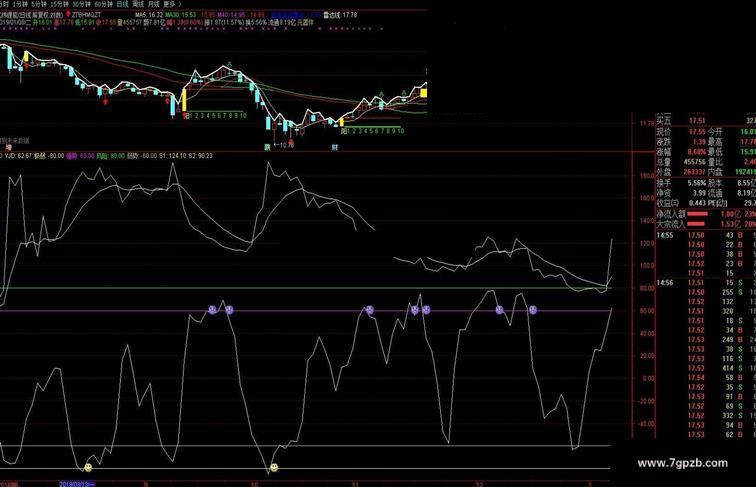Click the yellow smiley signal near August
This screenshot has width=756, height=487.
(x=88, y=467)
